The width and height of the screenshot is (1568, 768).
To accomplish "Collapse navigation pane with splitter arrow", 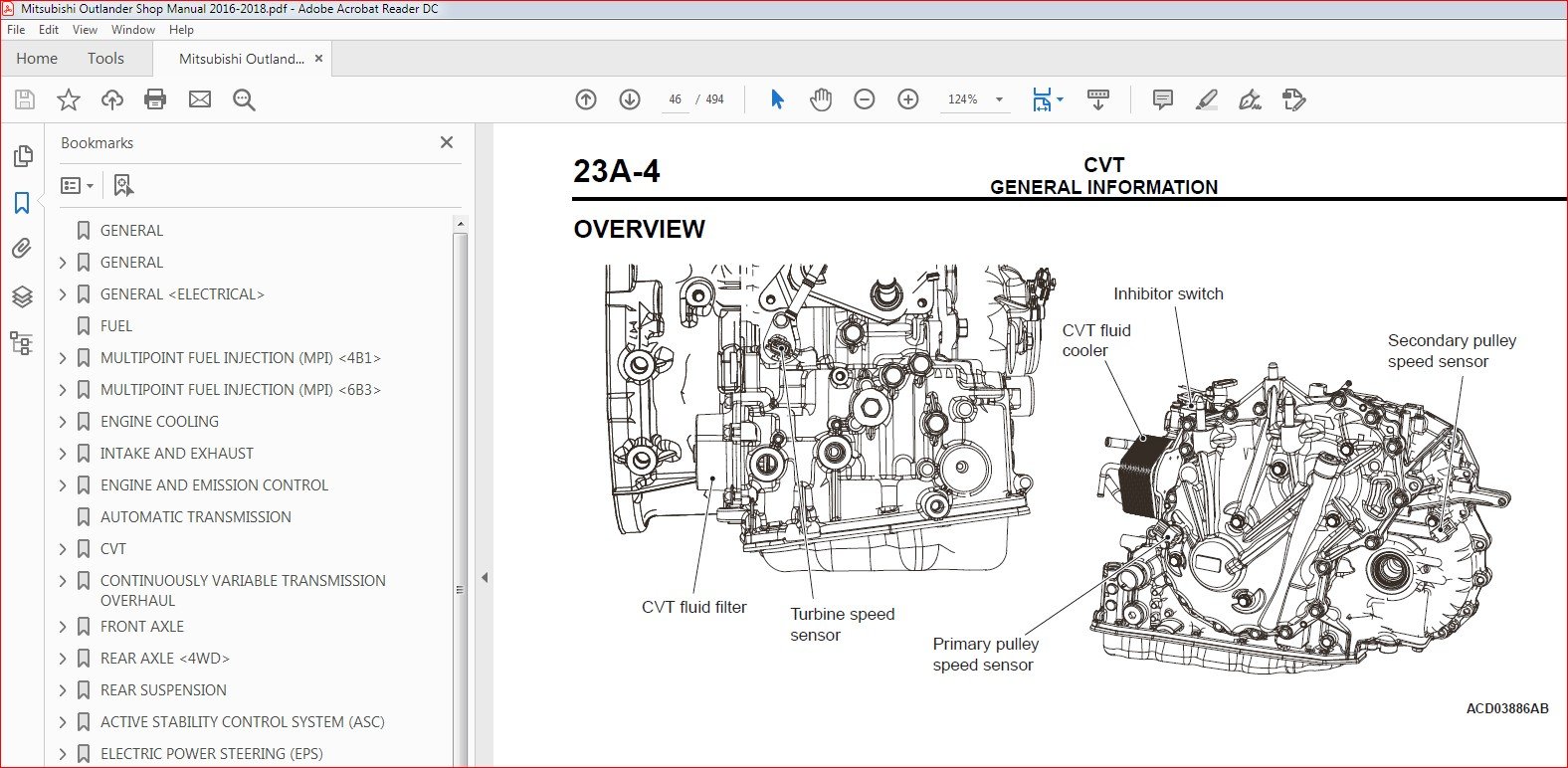I will point(485,577).
